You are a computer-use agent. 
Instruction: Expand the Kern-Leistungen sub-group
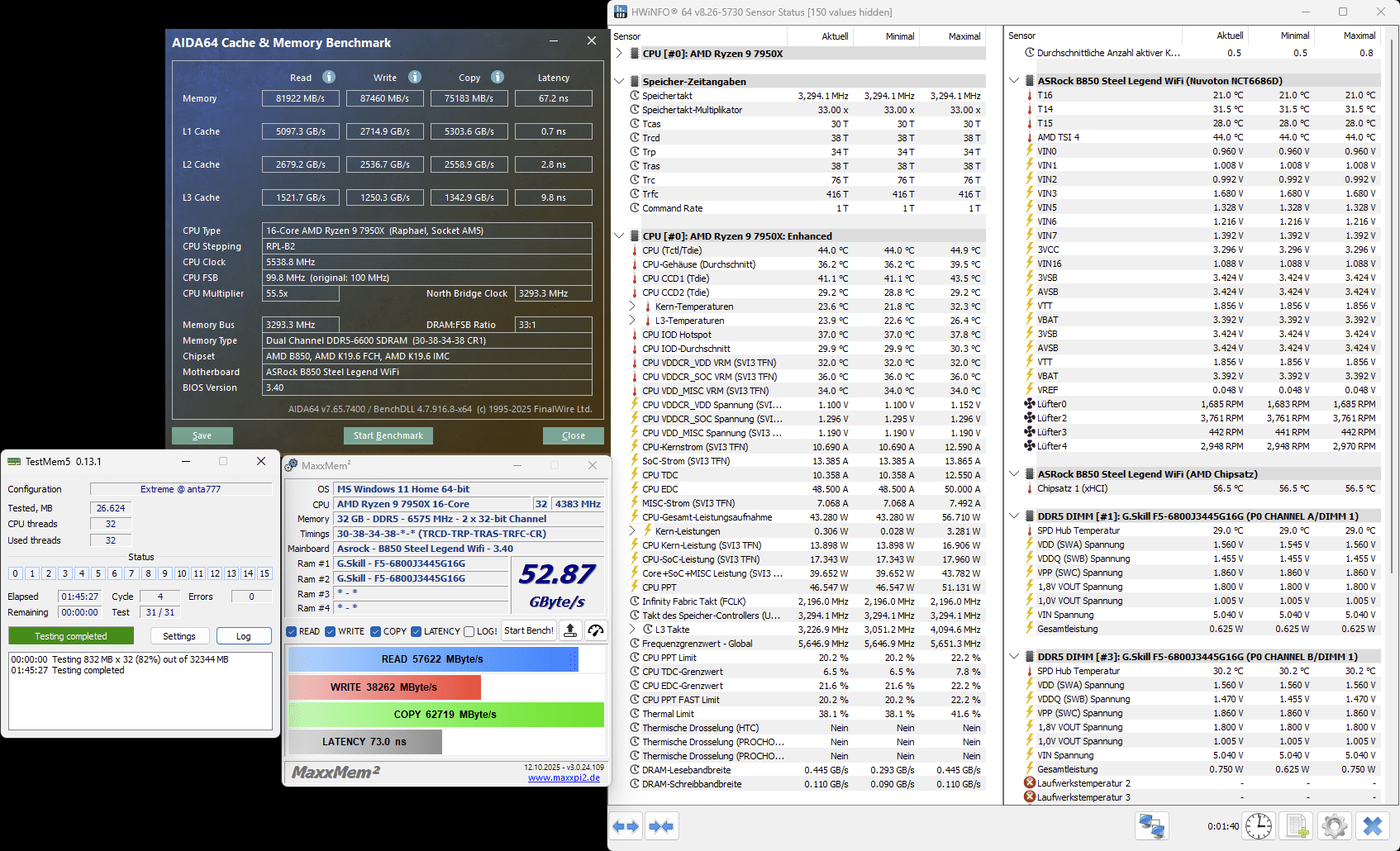[633, 531]
